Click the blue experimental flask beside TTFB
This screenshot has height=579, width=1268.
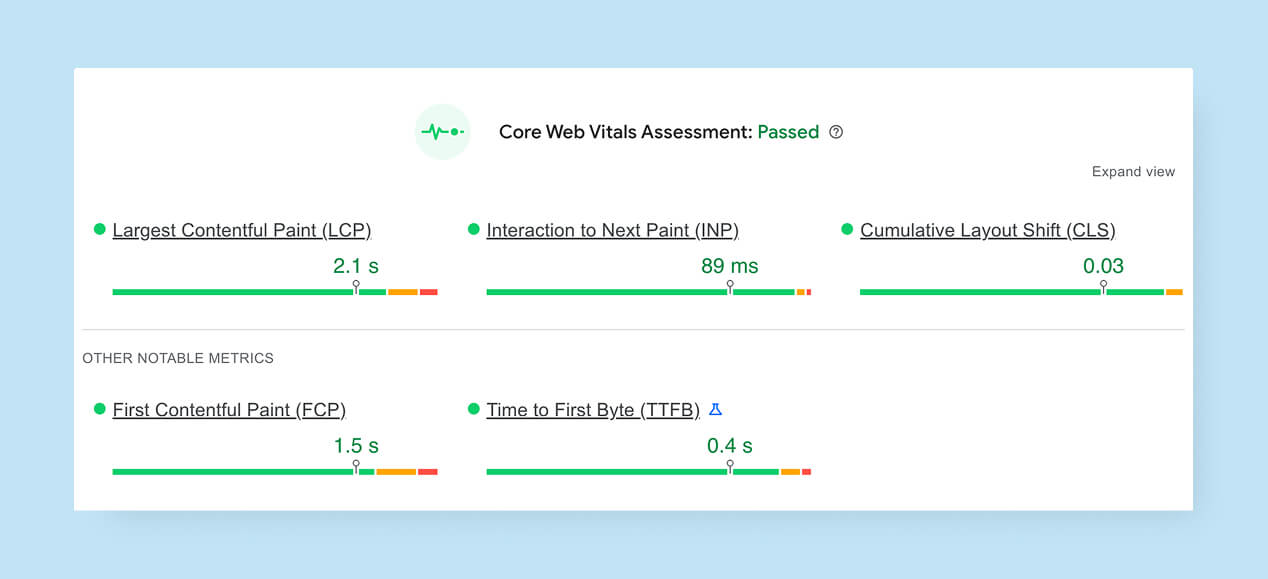[x=715, y=409]
